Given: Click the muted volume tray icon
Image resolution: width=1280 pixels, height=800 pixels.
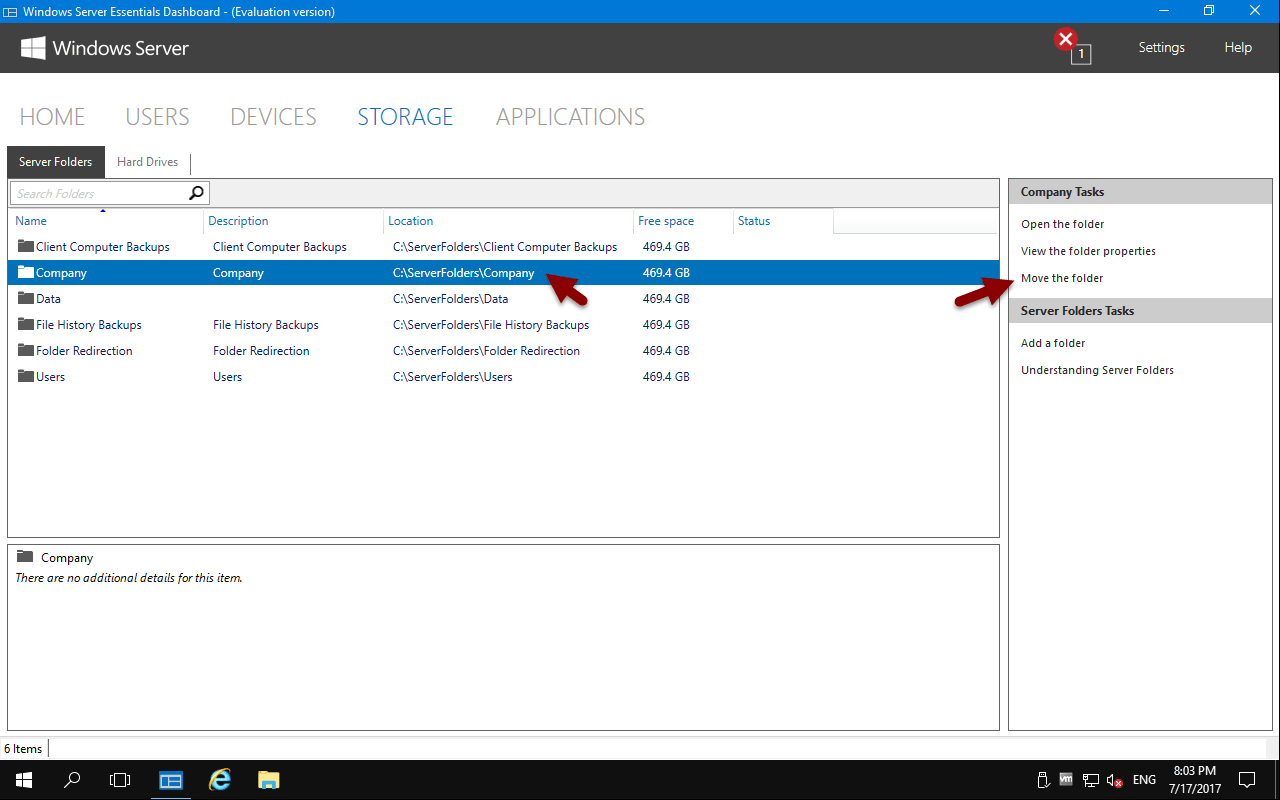Looking at the screenshot, I should pos(1115,780).
